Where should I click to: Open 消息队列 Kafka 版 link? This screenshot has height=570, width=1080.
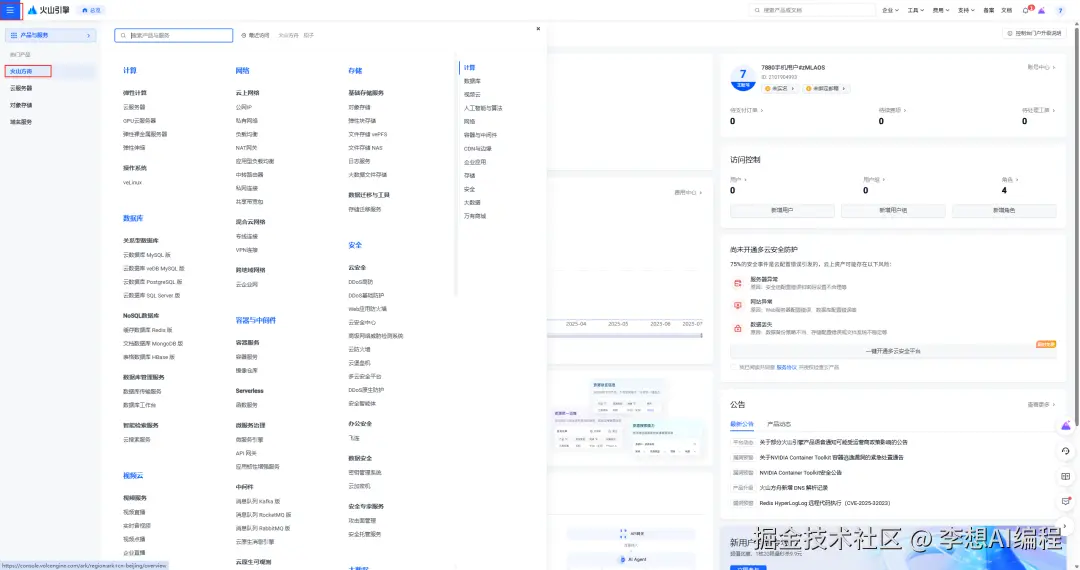pyautogui.click(x=258, y=501)
